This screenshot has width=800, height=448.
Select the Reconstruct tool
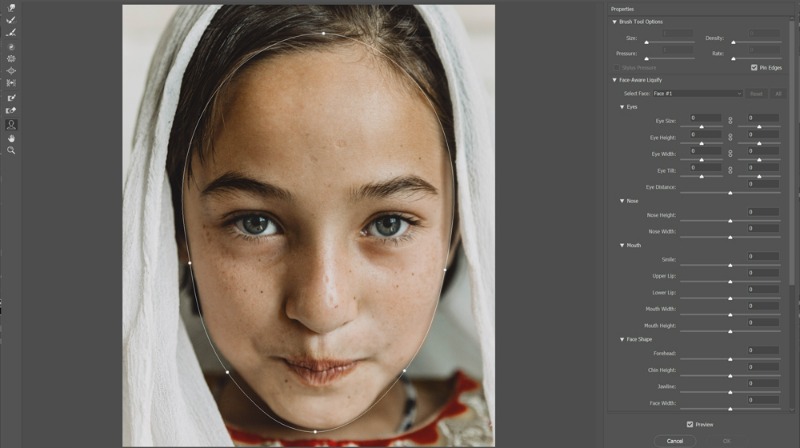(x=11, y=20)
